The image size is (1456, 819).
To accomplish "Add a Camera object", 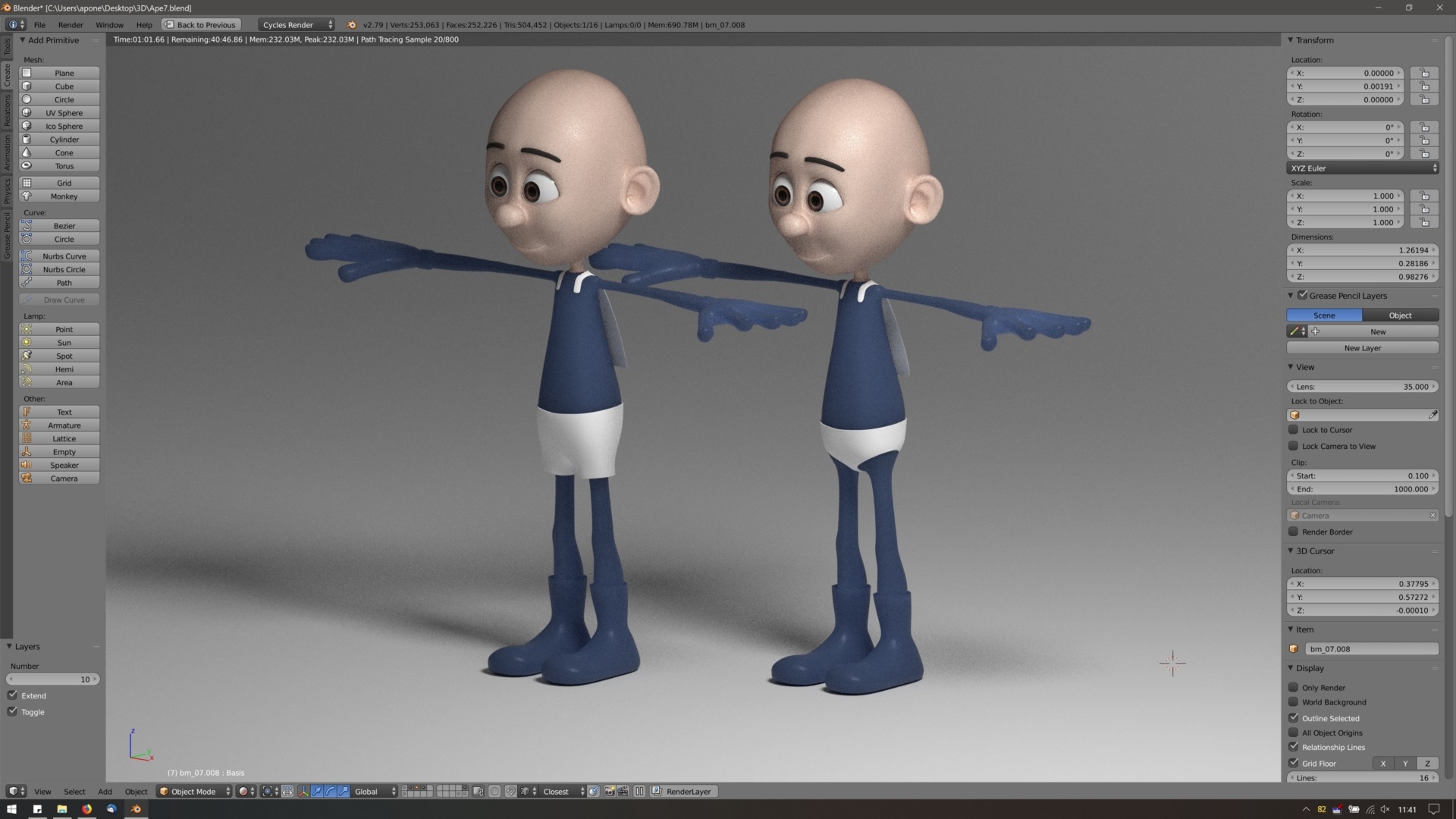I will 59,479.
